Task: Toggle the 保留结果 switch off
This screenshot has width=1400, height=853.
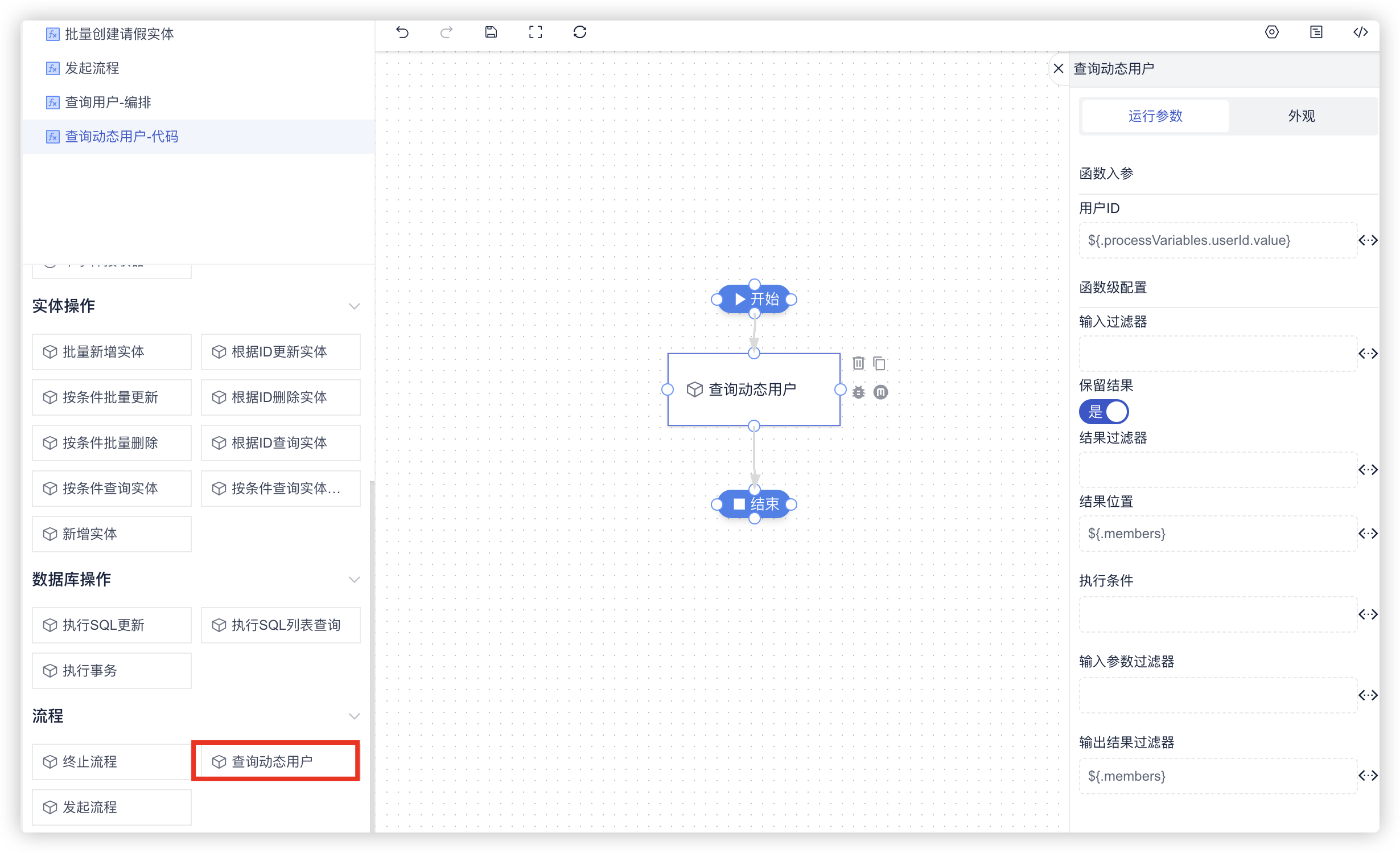Action: (x=1103, y=412)
